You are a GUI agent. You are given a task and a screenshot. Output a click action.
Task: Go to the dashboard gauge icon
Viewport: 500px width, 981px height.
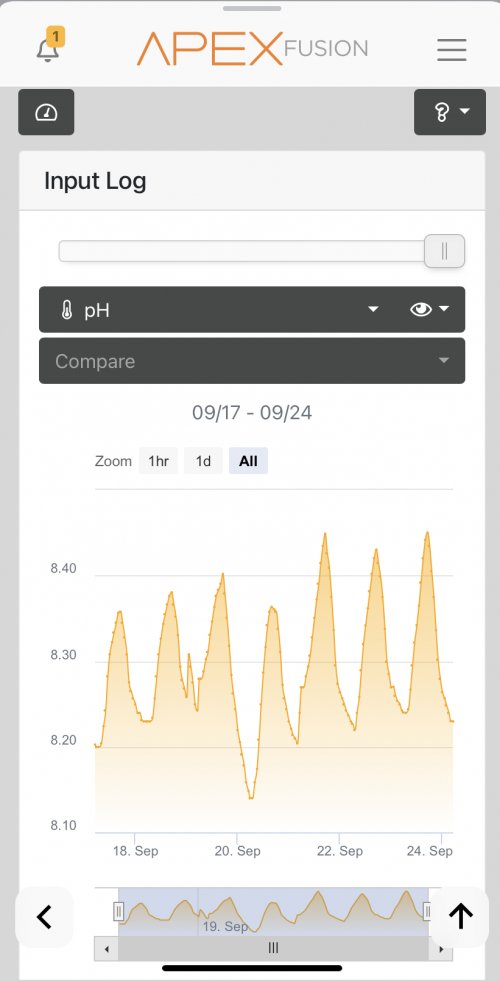46,112
